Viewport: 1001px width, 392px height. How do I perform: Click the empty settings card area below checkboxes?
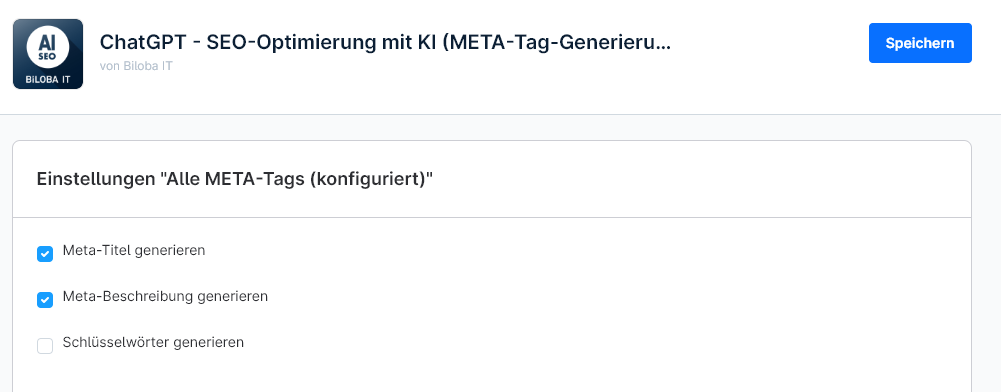point(492,373)
